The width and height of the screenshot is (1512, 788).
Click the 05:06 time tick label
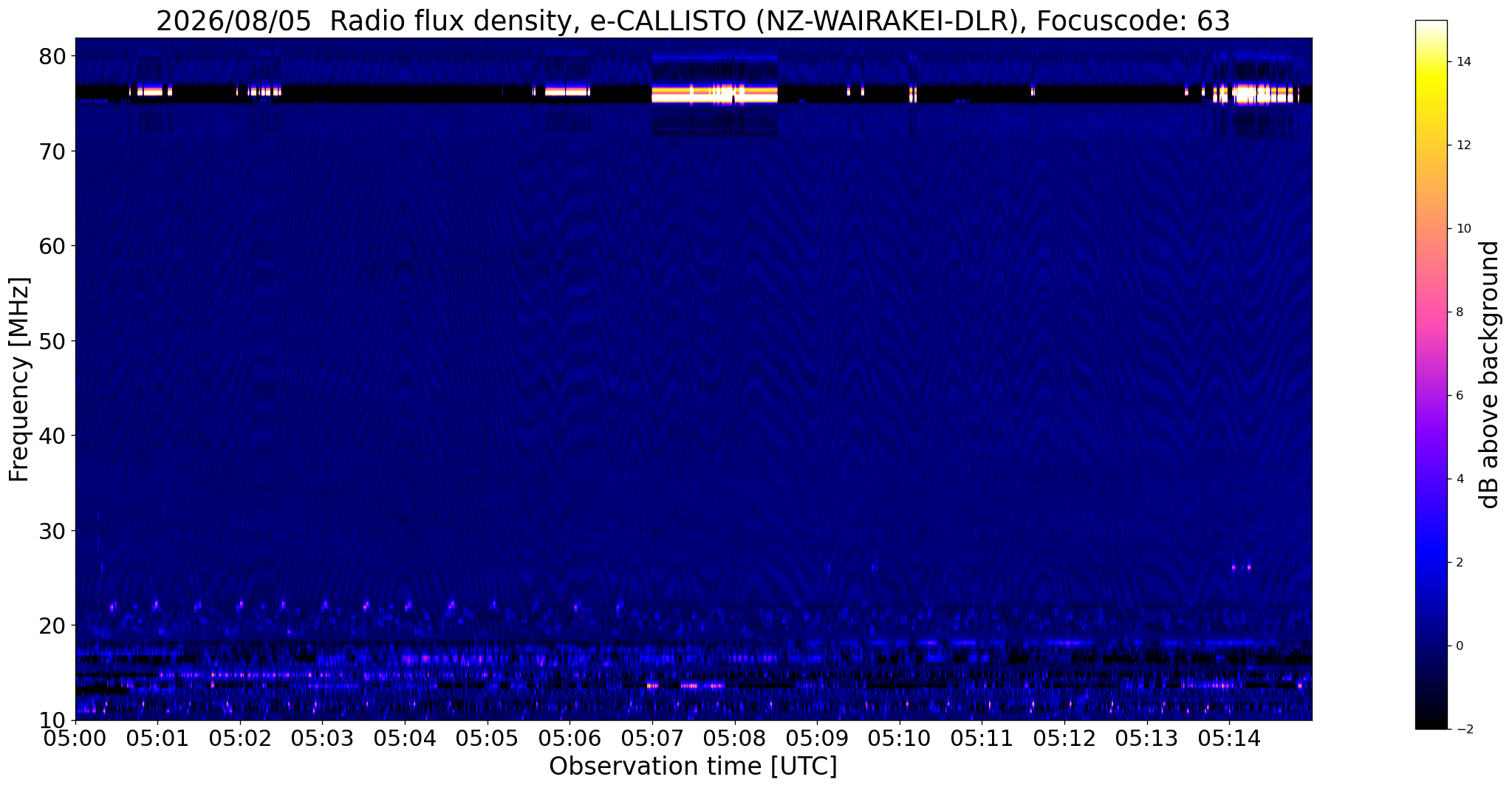(x=569, y=739)
